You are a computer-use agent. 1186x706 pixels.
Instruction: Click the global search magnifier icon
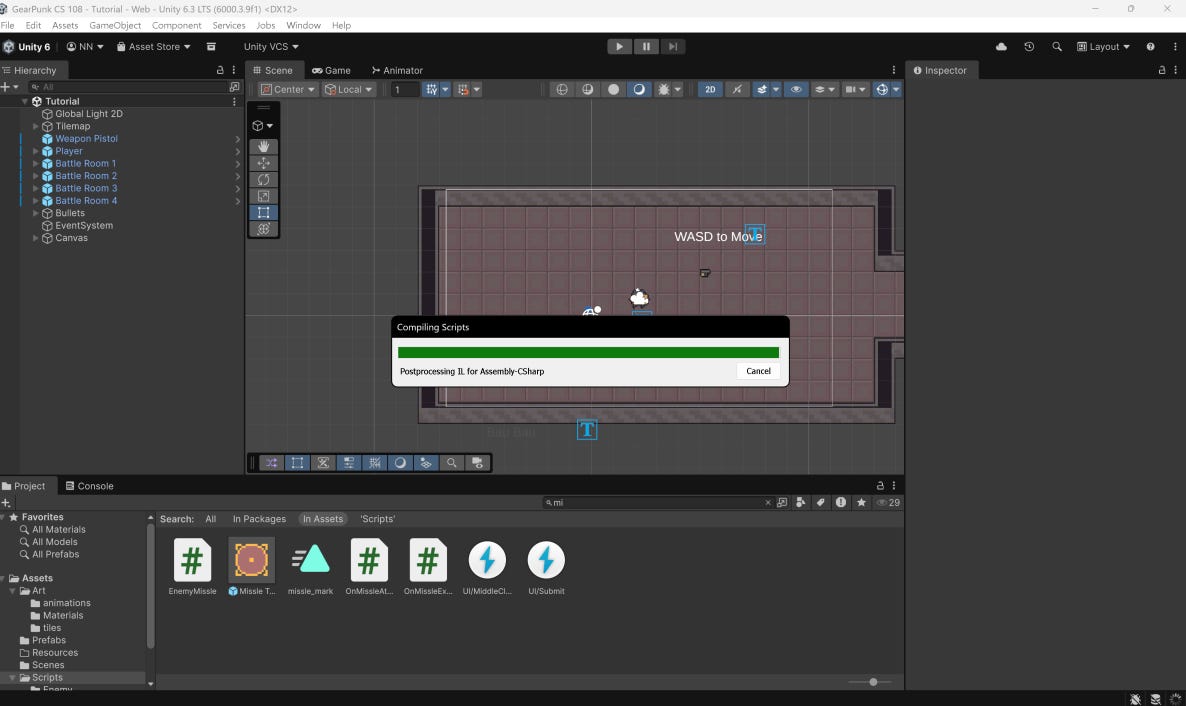point(1057,47)
